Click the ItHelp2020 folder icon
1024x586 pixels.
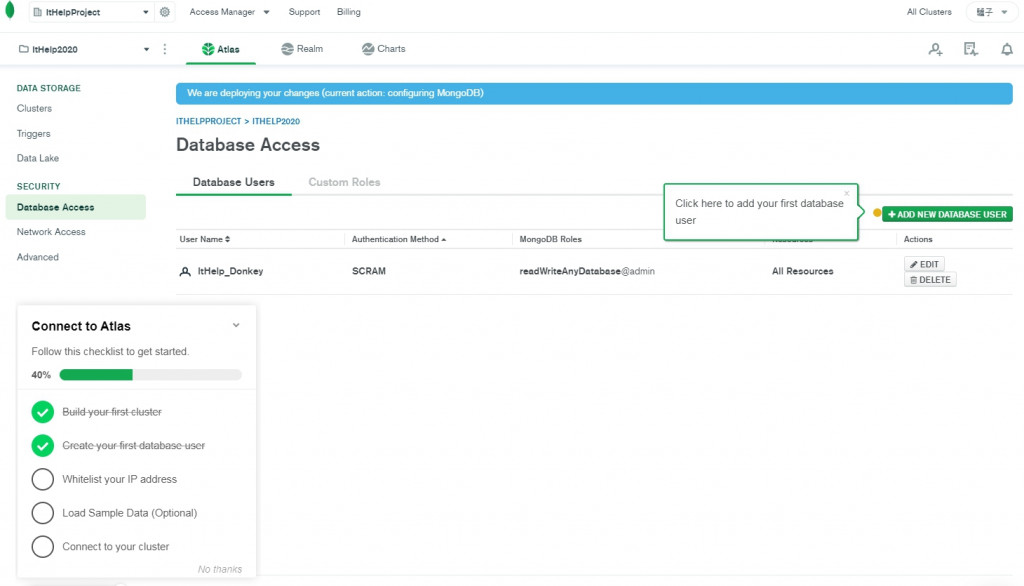24,49
